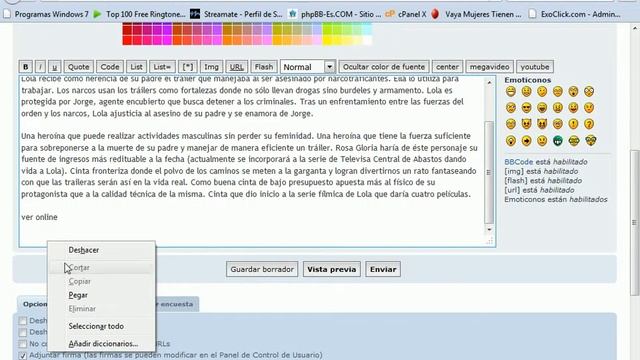Insert the center BBCode tag
The image size is (640, 360).
pyautogui.click(x=447, y=67)
